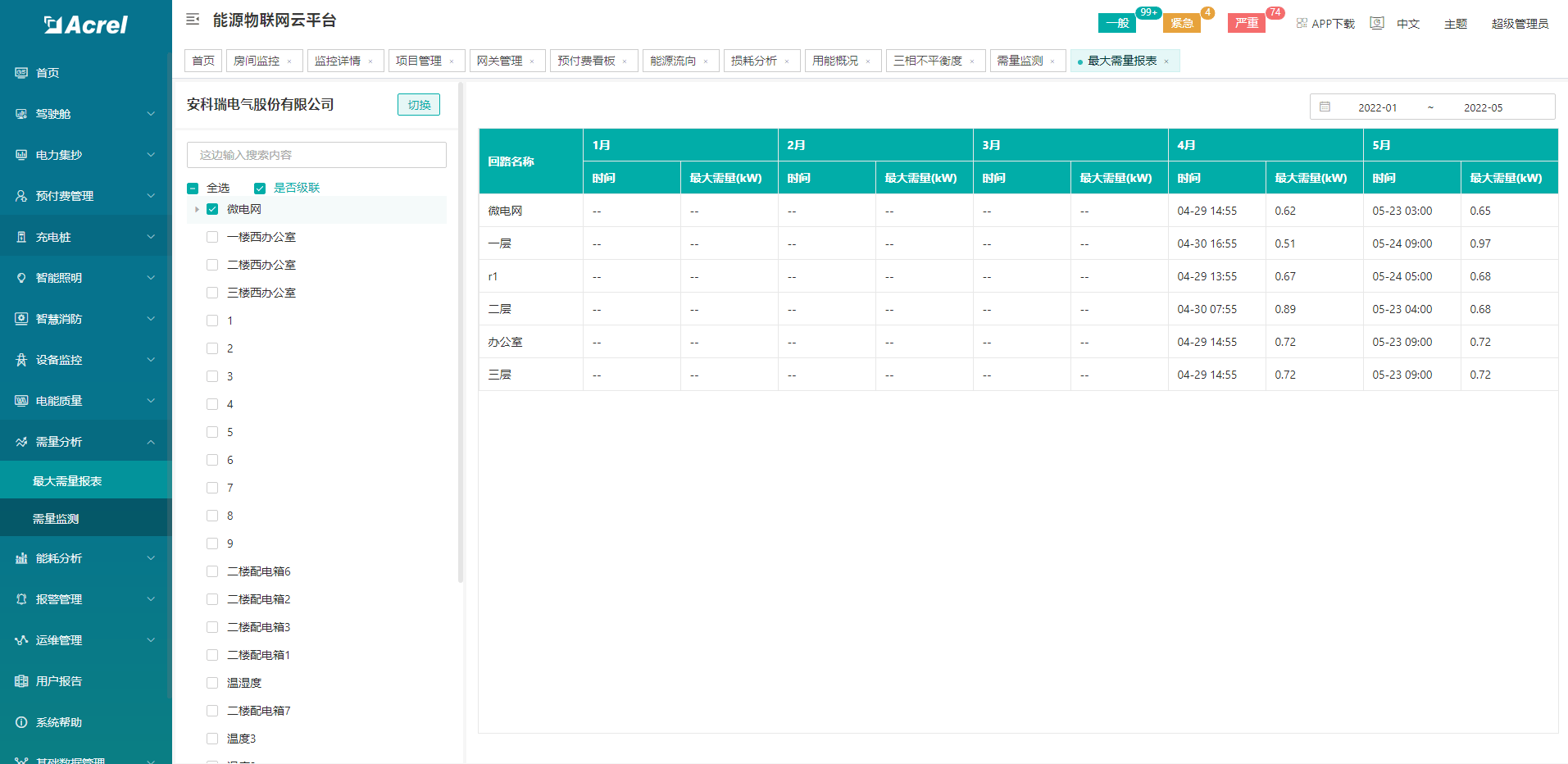Image resolution: width=1568 pixels, height=764 pixels.
Task: Click the 用户报告 sidebar icon
Action: click(21, 681)
